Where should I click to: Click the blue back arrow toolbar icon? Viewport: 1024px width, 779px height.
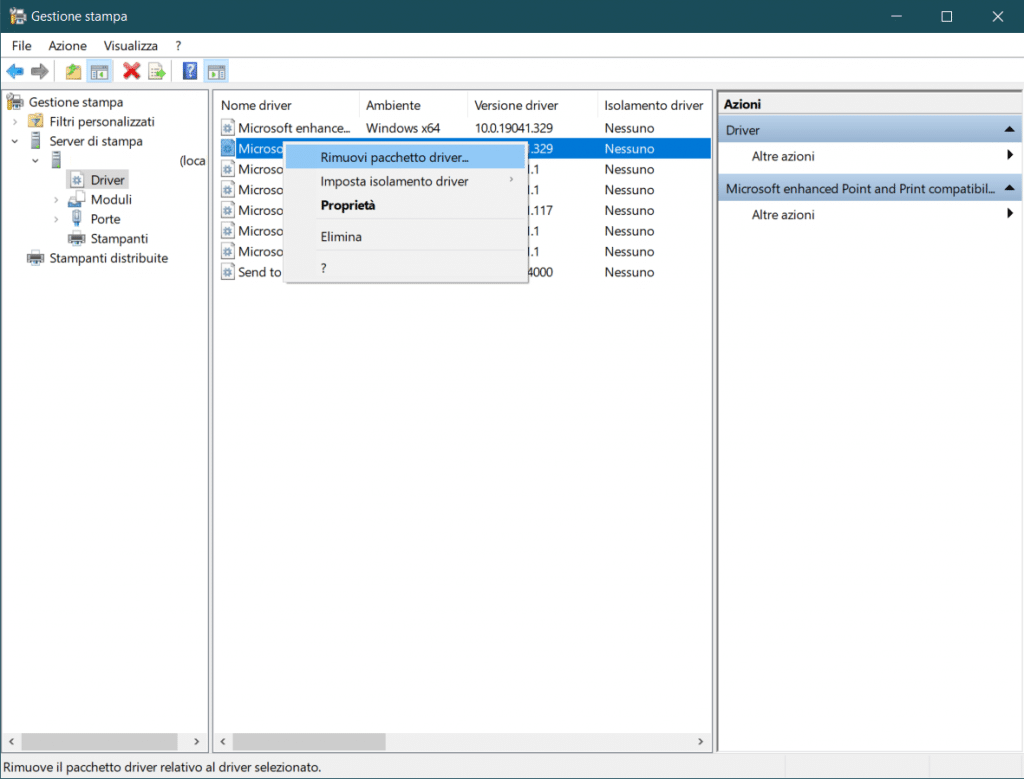(x=15, y=71)
